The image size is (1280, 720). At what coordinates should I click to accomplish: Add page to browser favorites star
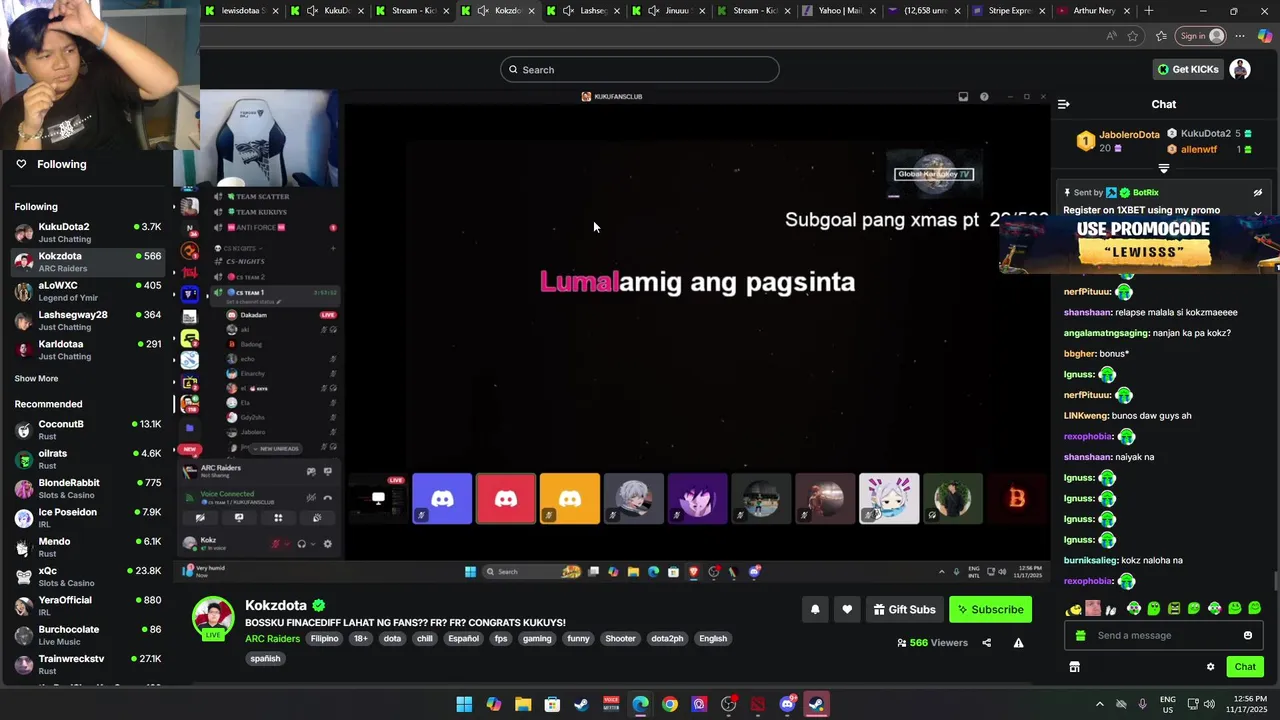pyautogui.click(x=1132, y=36)
